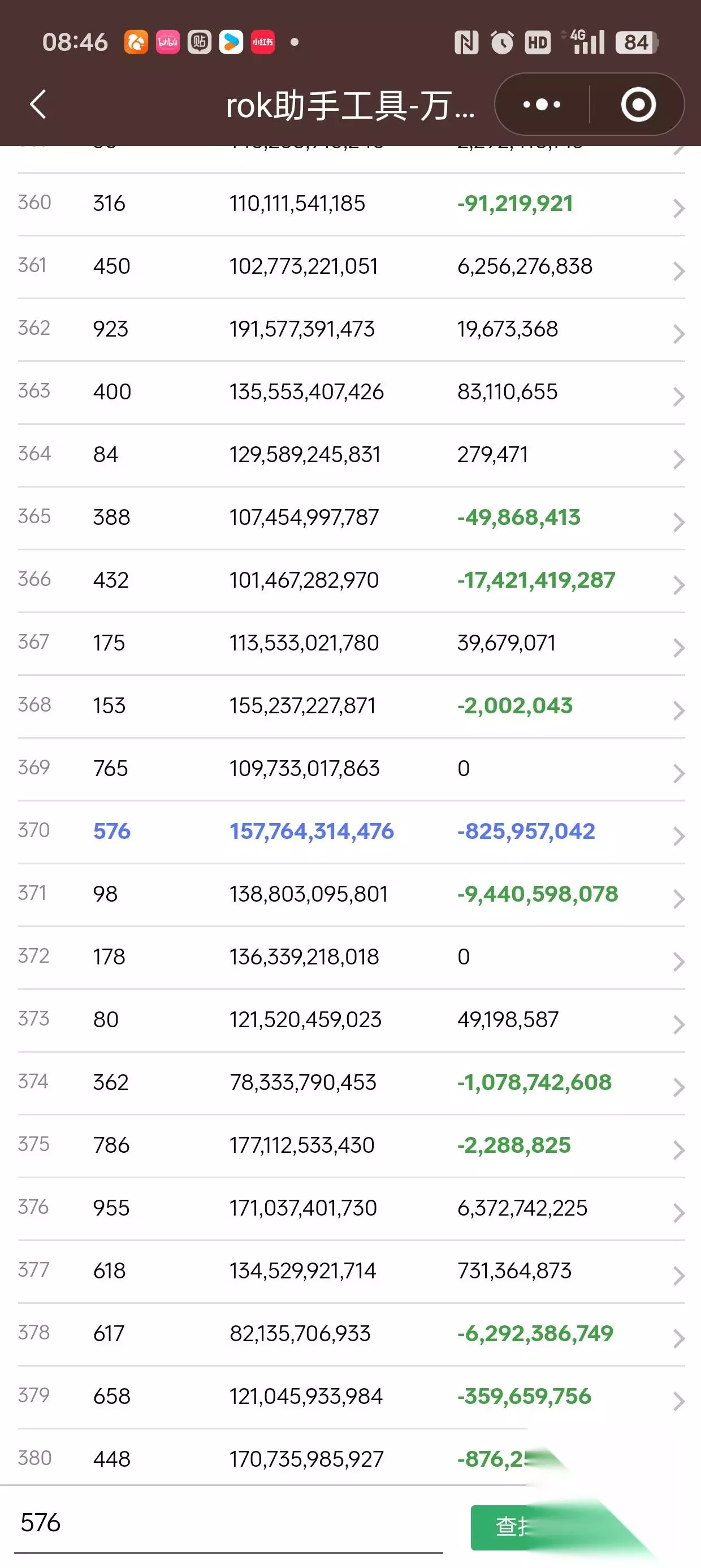Focus the search field containing 576
The height and width of the screenshot is (1568, 701).
point(229,1523)
